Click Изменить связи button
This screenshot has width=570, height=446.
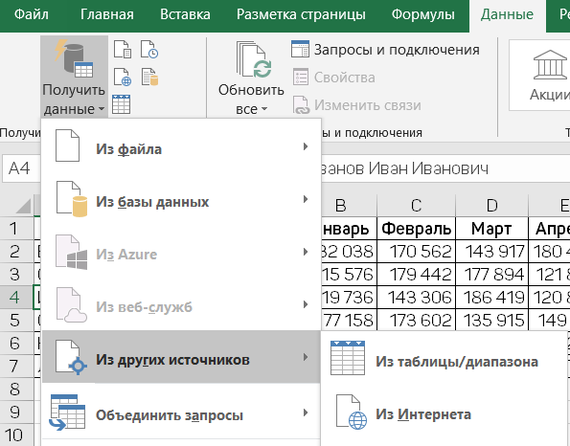357,105
